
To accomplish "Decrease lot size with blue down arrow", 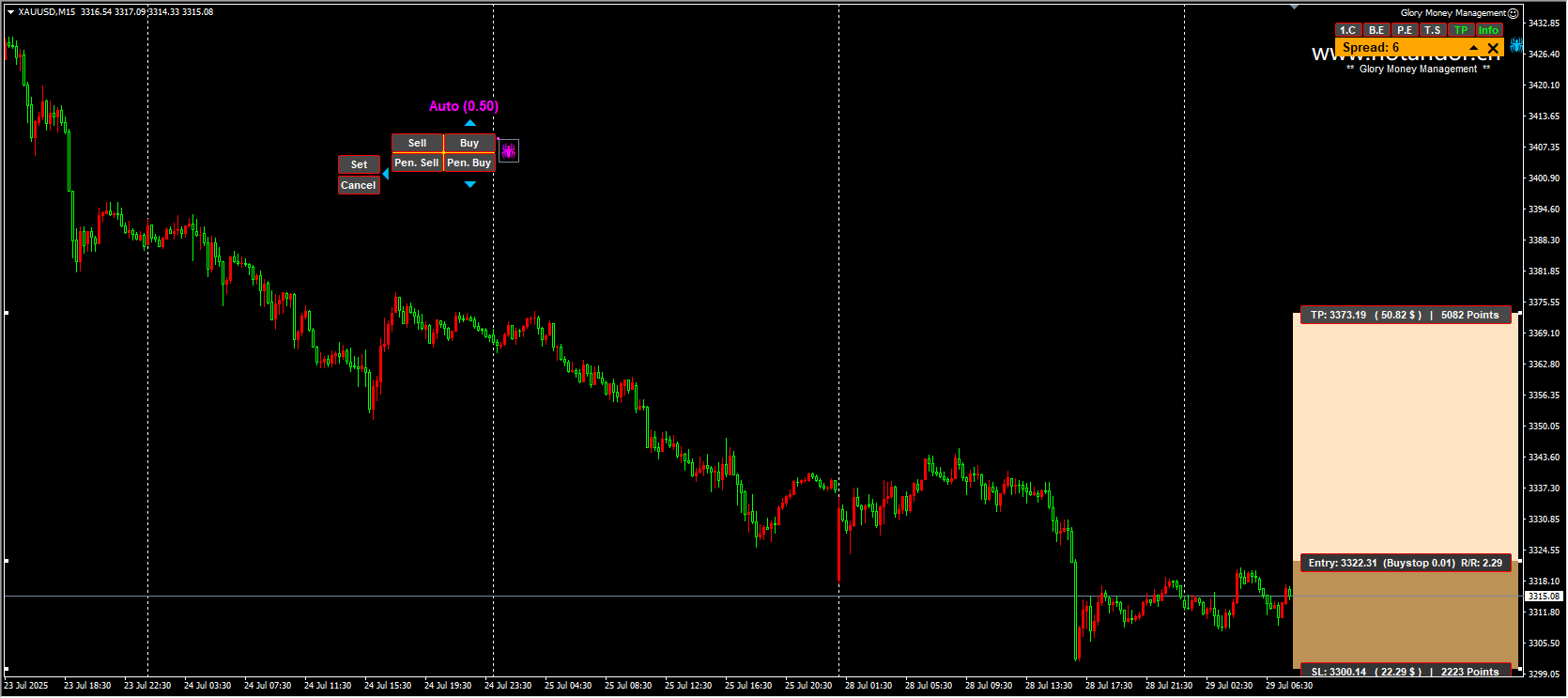I will tap(469, 184).
